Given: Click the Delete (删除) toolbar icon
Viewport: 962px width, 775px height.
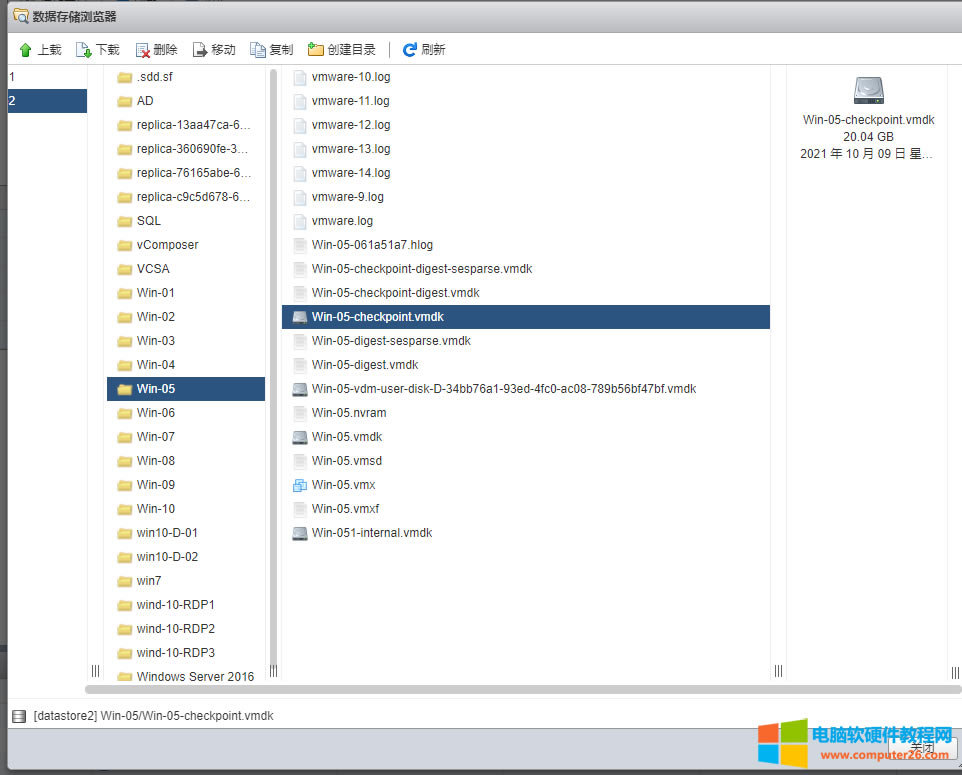Looking at the screenshot, I should pyautogui.click(x=143, y=50).
